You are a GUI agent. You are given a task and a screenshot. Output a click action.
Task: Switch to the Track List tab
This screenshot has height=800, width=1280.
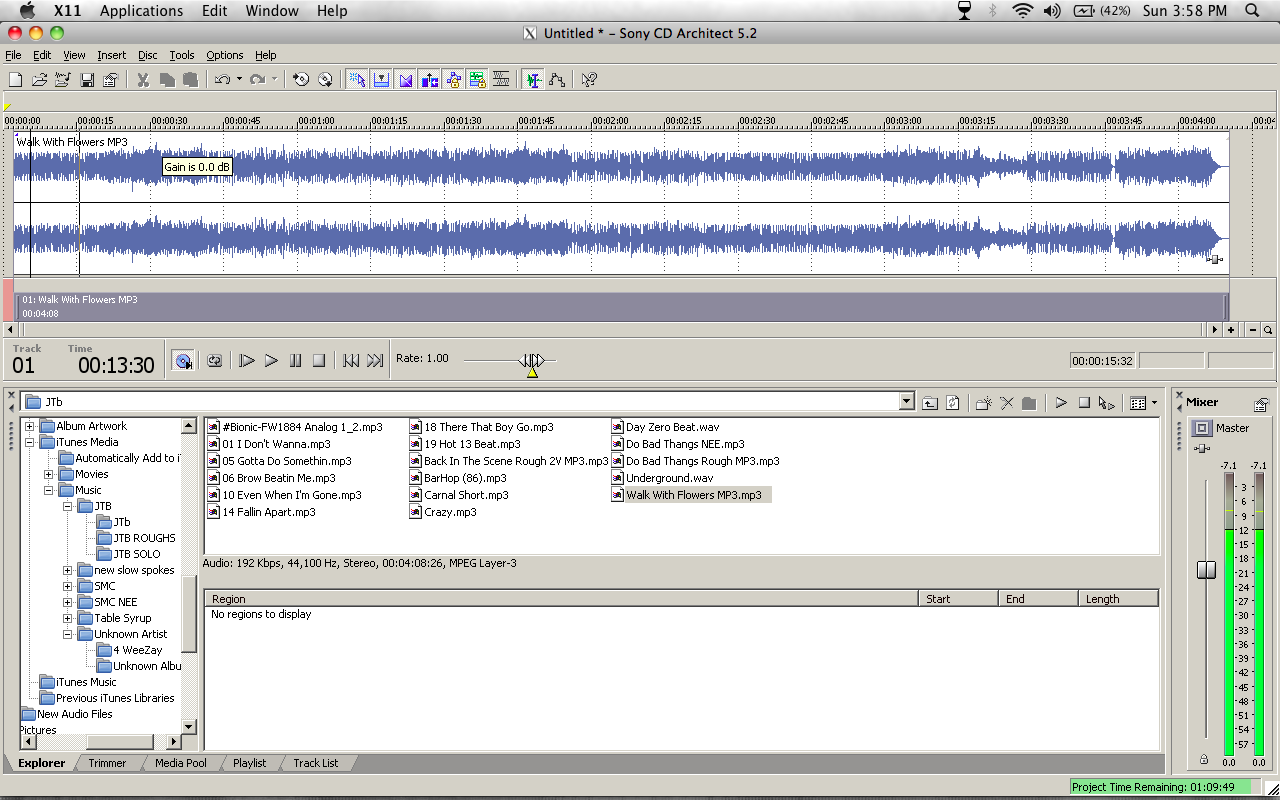coord(315,763)
